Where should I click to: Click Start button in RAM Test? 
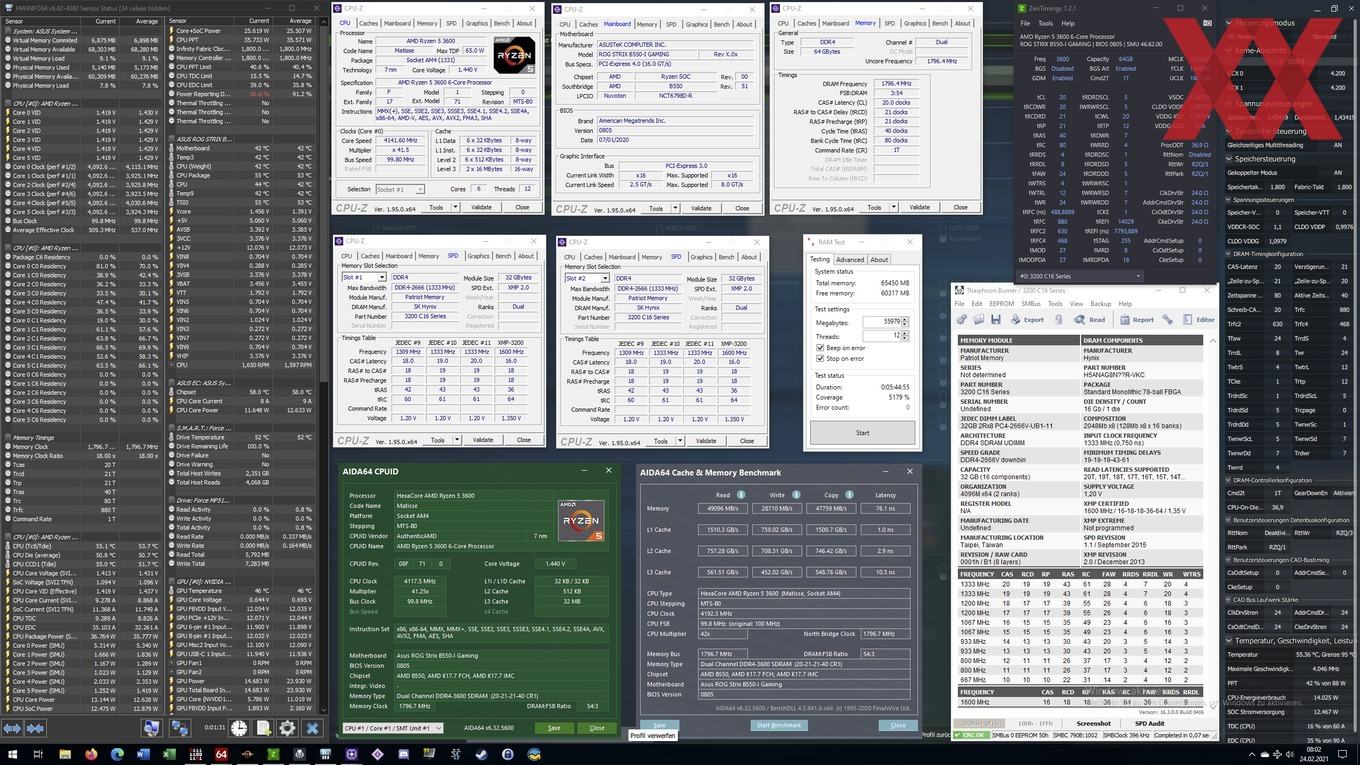point(862,433)
